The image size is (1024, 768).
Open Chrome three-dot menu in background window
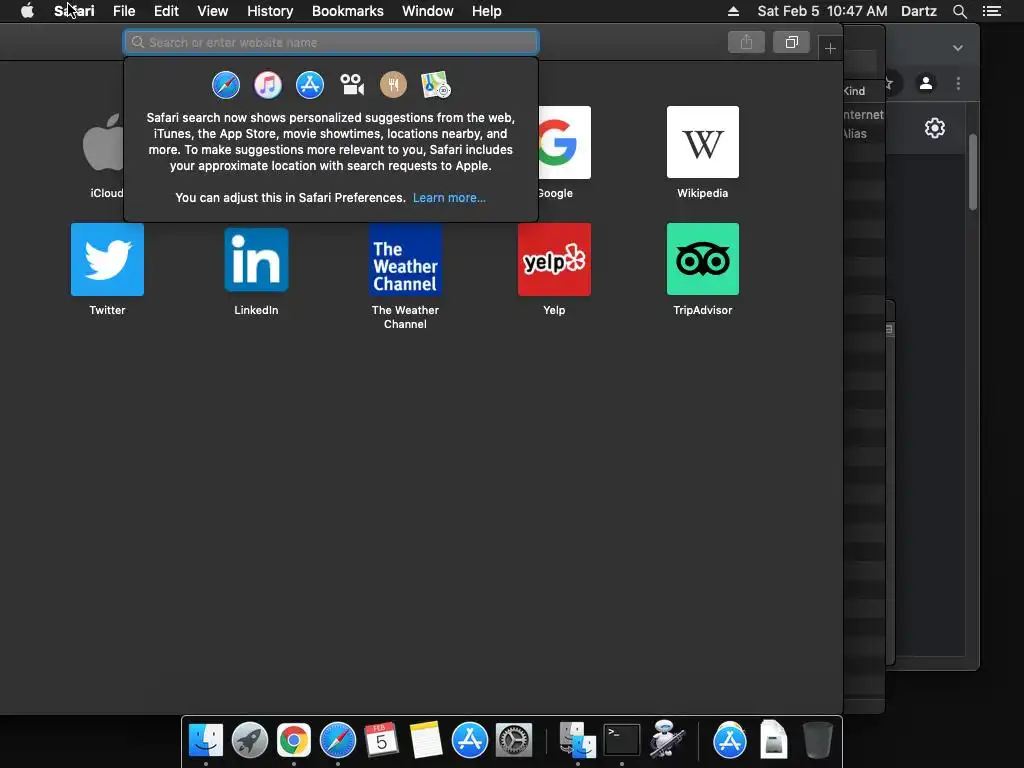click(x=958, y=84)
